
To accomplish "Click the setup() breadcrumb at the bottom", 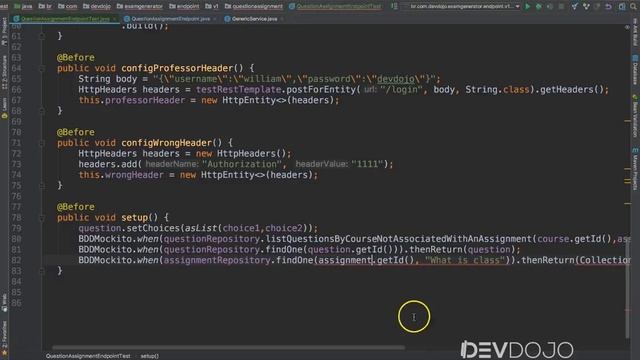I will (x=149, y=356).
